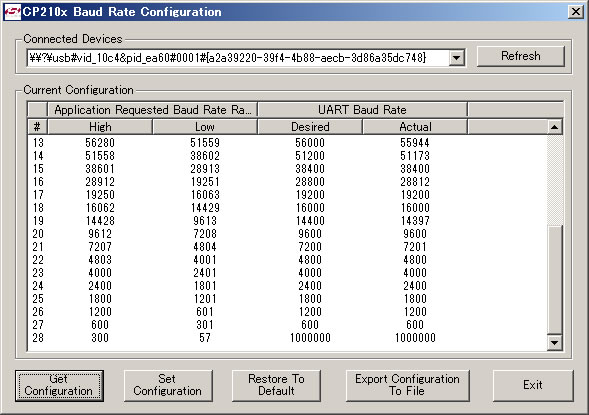Click the Low column header

pyautogui.click(x=205, y=127)
